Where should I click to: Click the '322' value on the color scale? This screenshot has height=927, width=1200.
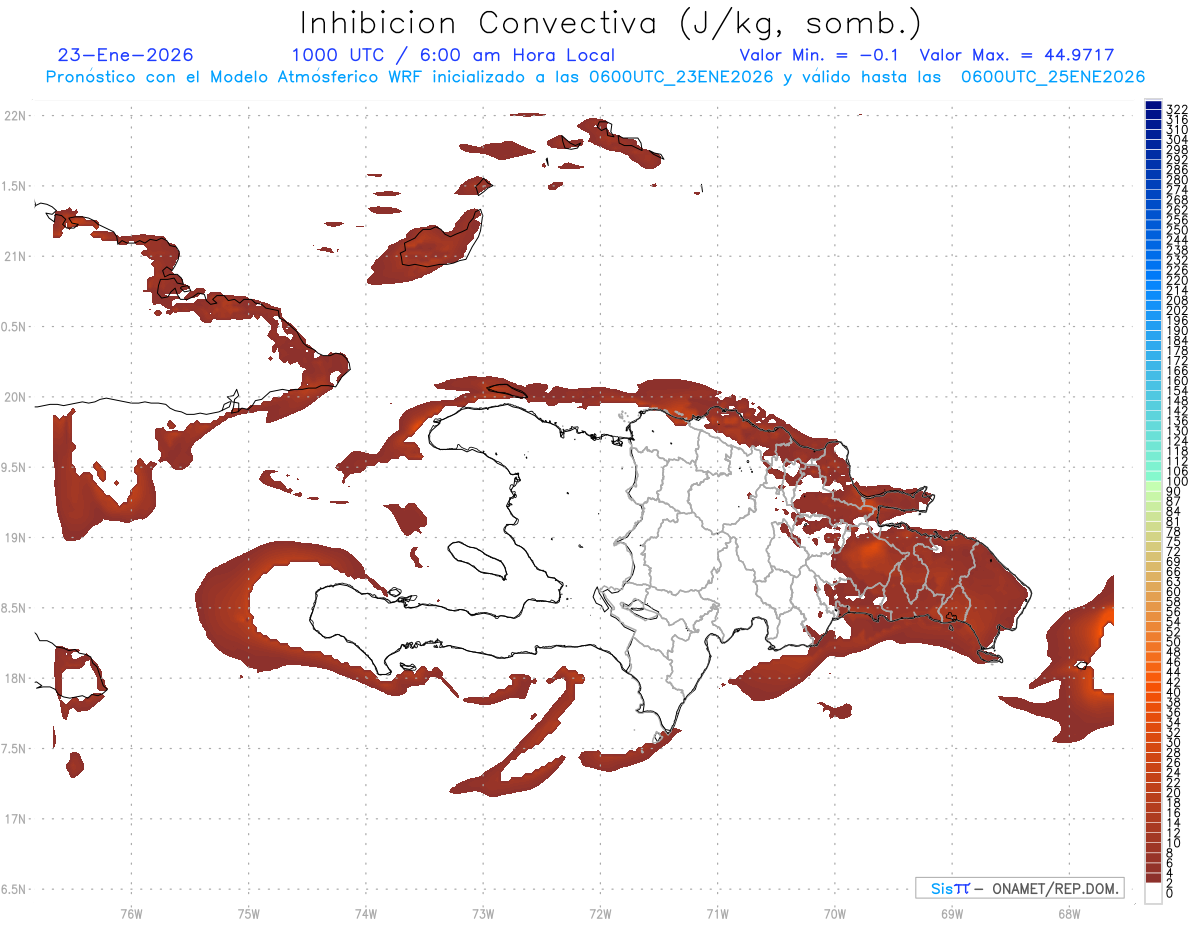point(1177,109)
